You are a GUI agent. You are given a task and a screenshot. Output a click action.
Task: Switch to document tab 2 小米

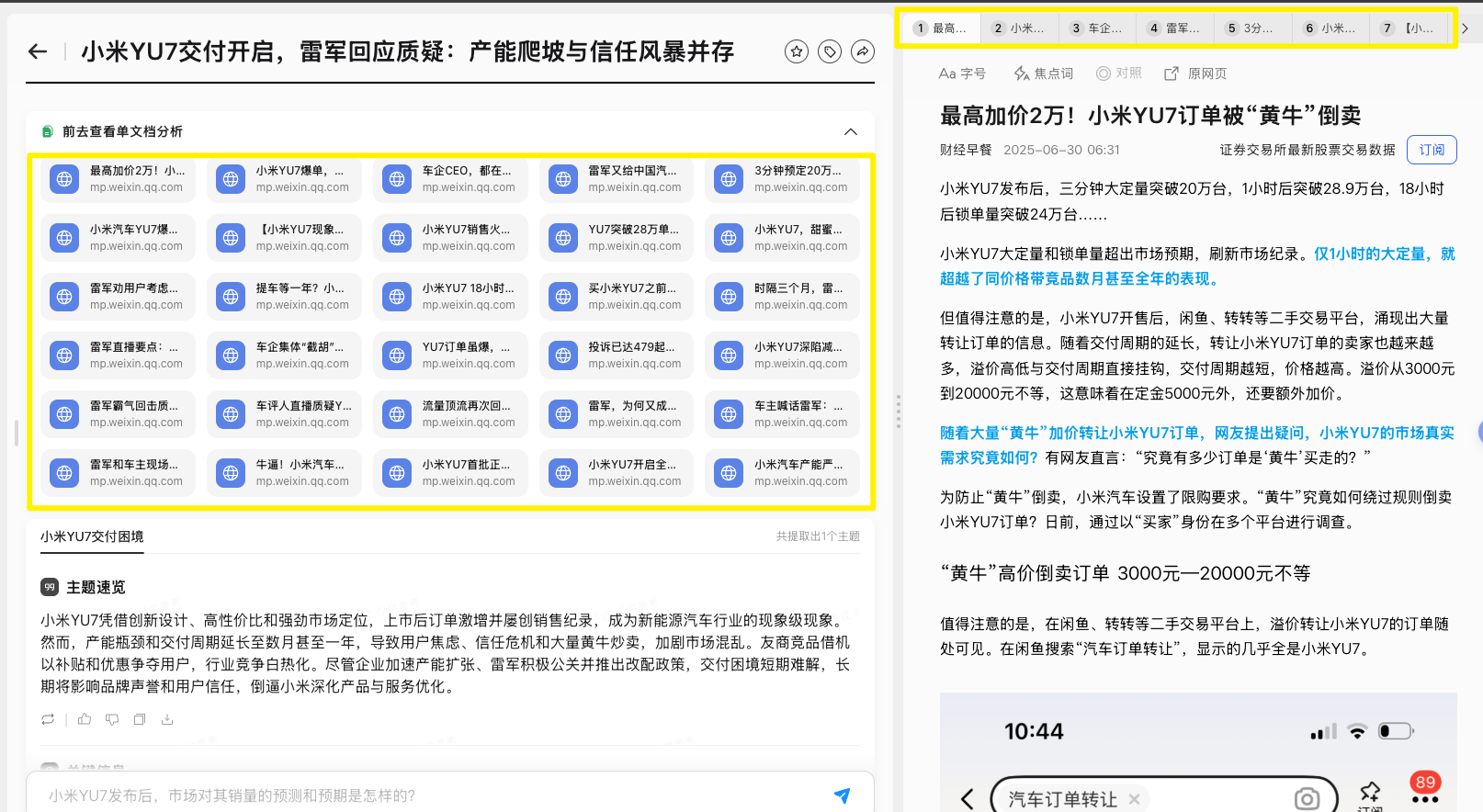click(x=1019, y=28)
